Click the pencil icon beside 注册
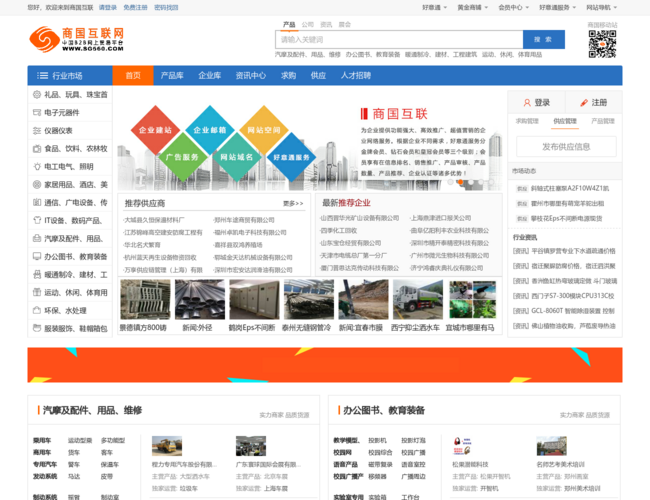 584,102
